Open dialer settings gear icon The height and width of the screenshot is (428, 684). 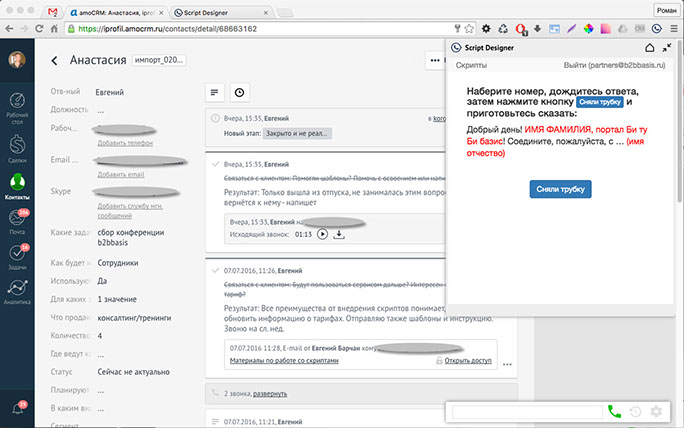(656, 411)
